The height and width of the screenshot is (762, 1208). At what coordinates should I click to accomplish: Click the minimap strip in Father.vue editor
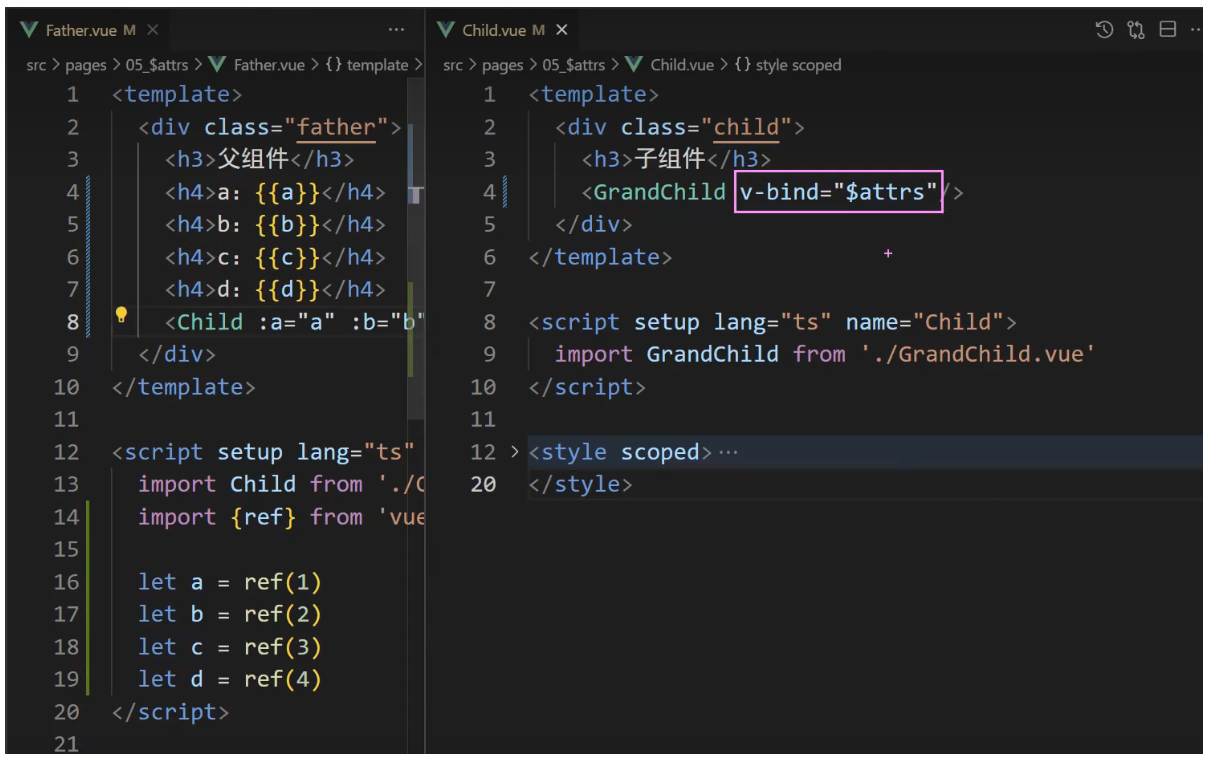(416, 250)
